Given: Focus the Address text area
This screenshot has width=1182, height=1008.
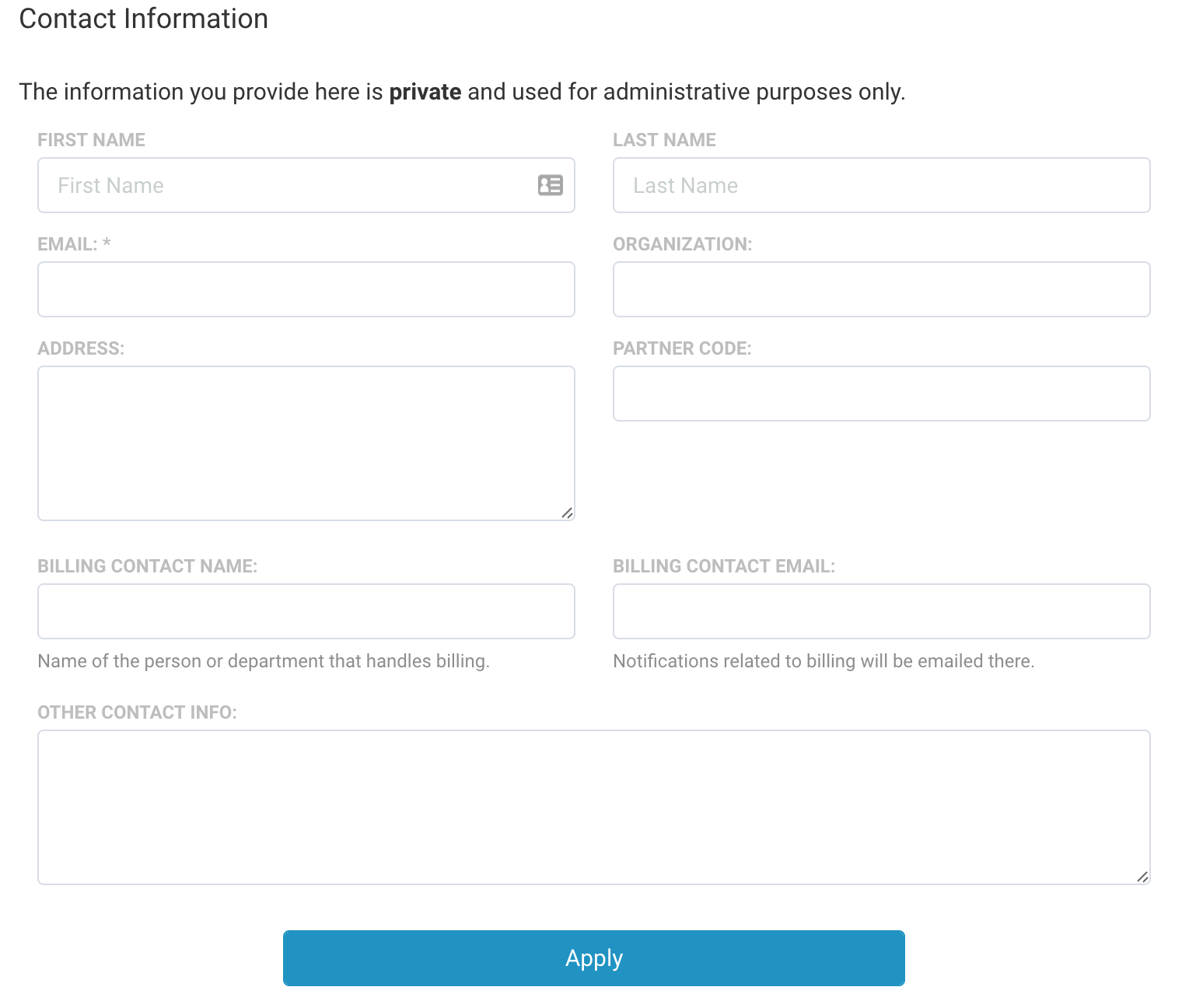Looking at the screenshot, I should pos(306,443).
